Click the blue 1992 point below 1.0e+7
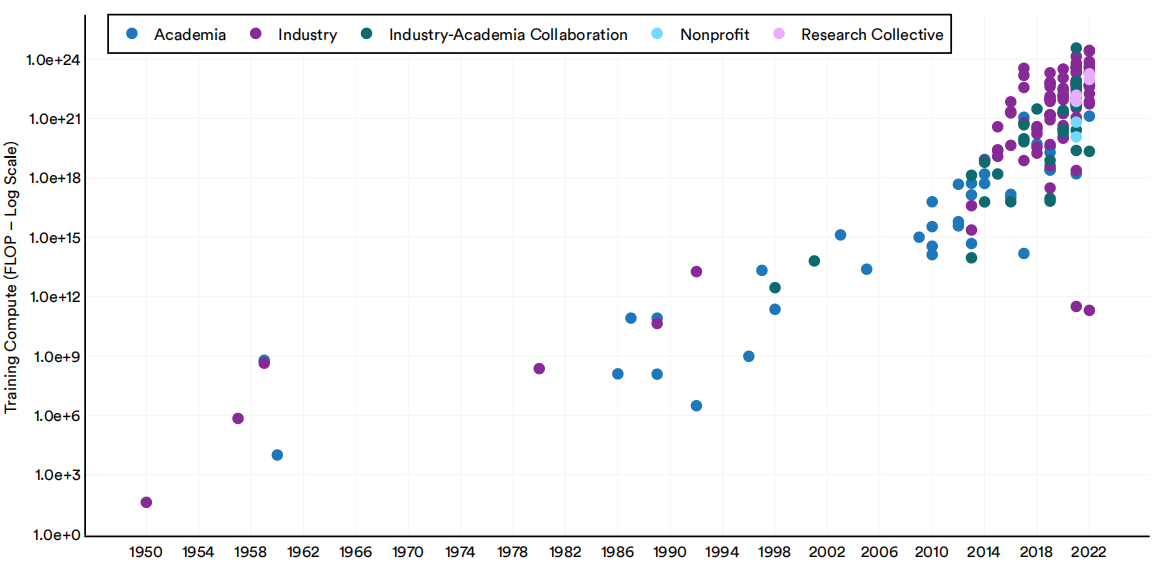Viewport: 1163px width, 571px height. pos(696,406)
